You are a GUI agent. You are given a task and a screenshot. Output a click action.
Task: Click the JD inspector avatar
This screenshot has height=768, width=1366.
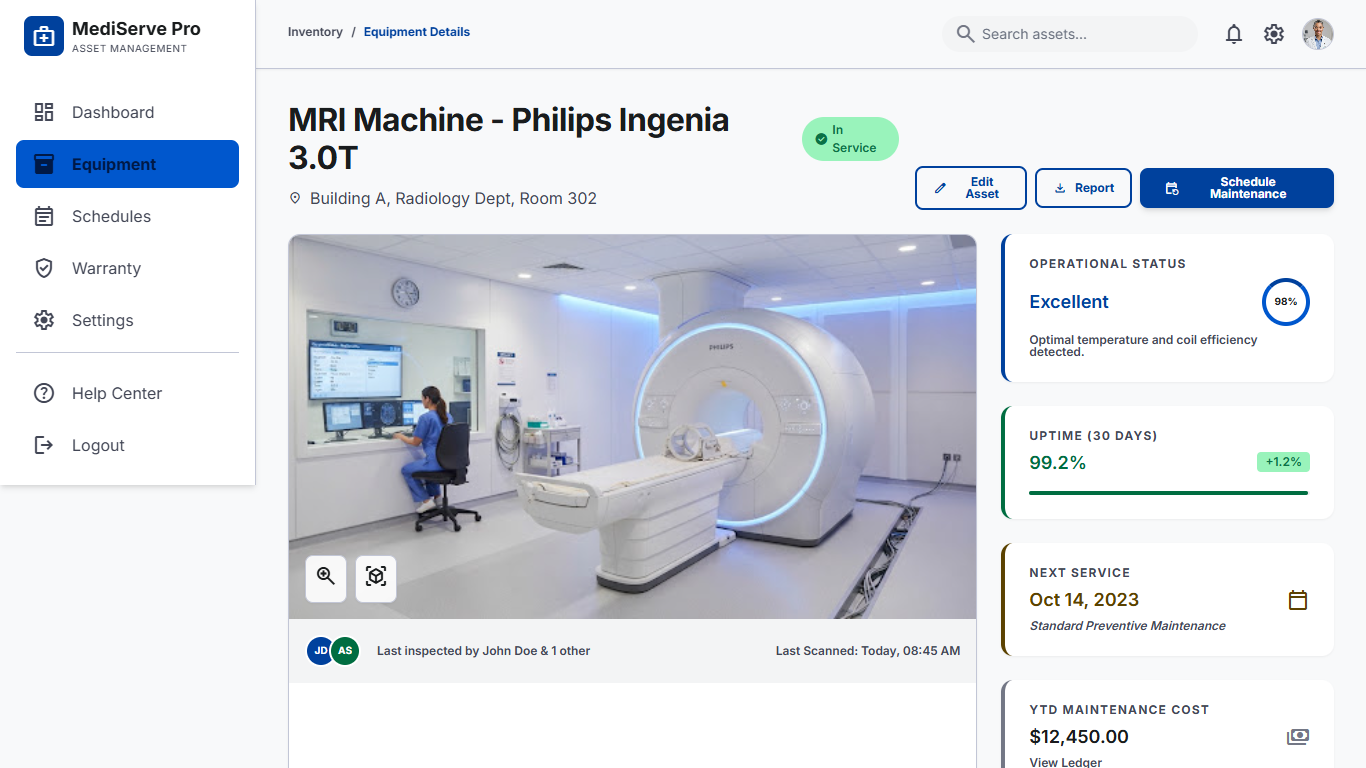(321, 651)
